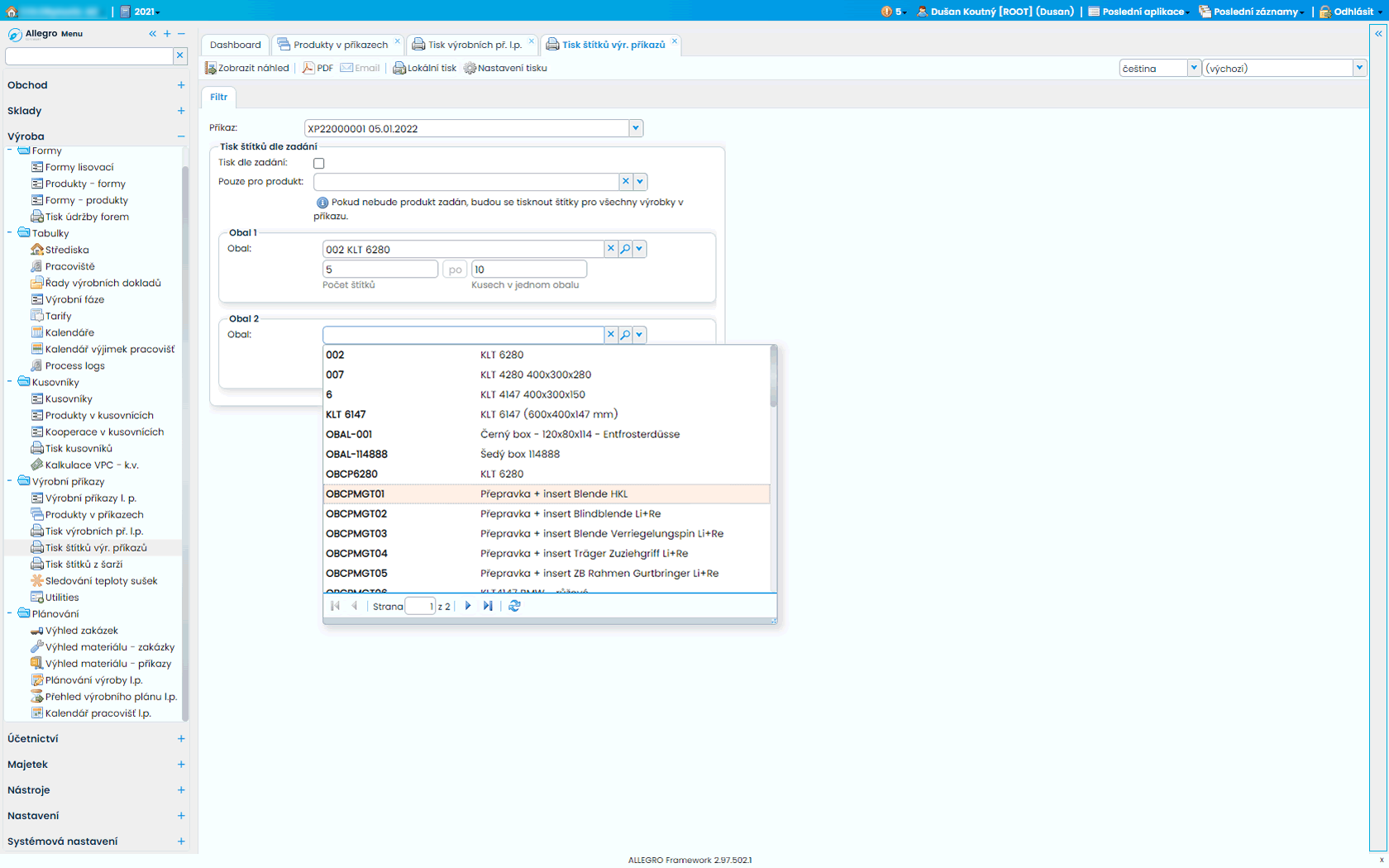This screenshot has height=868, width=1389.
Task: Open Nastavení tisku print settings
Action: [470, 68]
